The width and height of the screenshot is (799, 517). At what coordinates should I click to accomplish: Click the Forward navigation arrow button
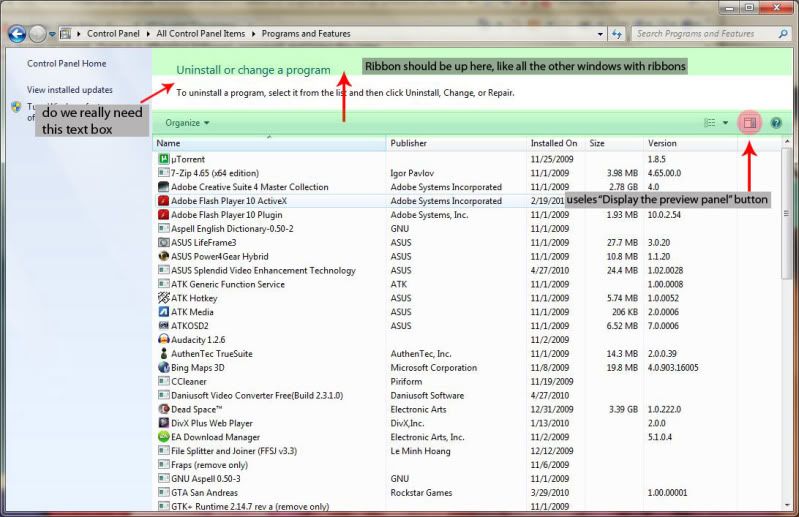click(x=37, y=34)
